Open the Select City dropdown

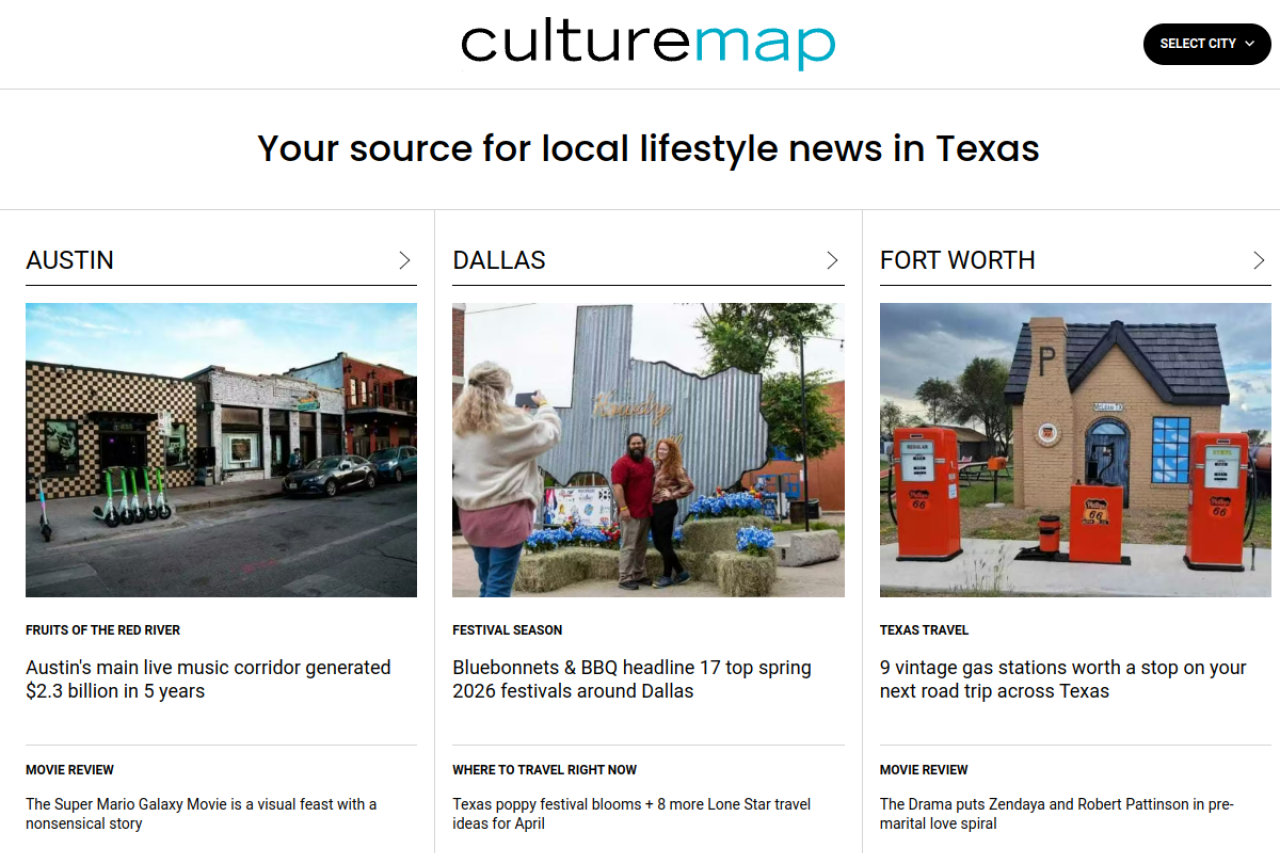[x=1206, y=44]
